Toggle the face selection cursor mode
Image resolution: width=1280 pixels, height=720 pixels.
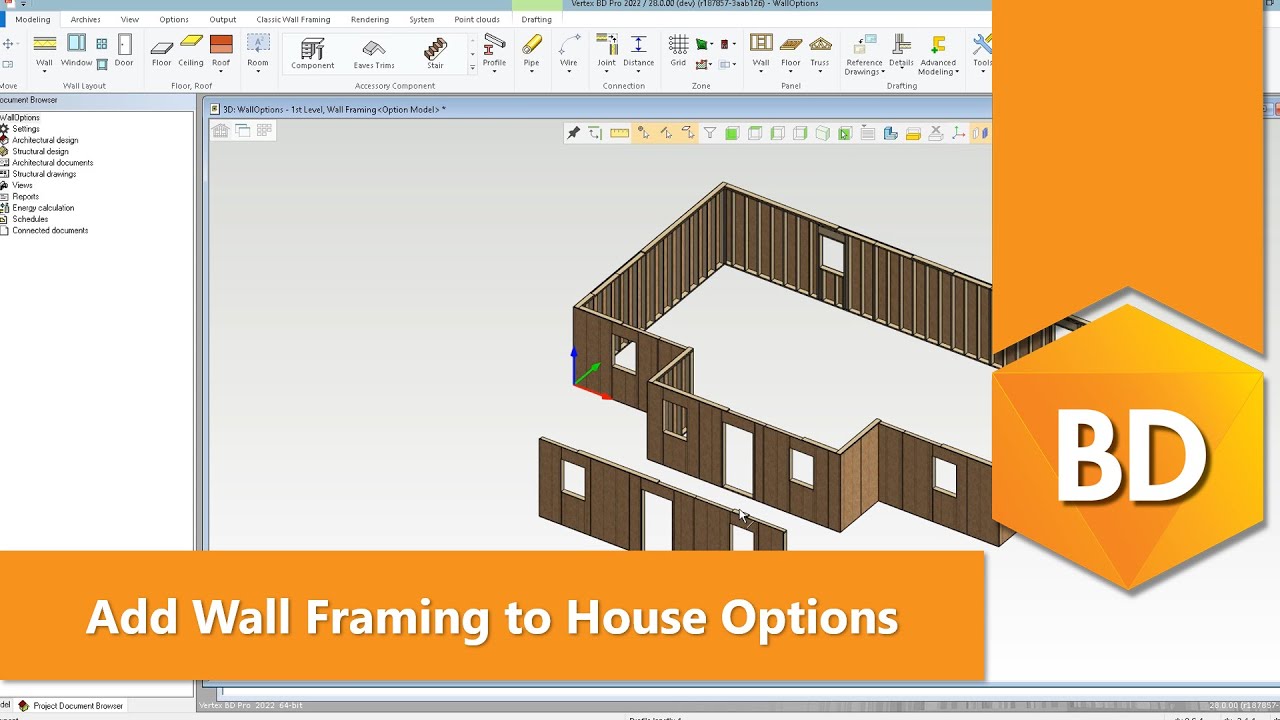click(687, 133)
